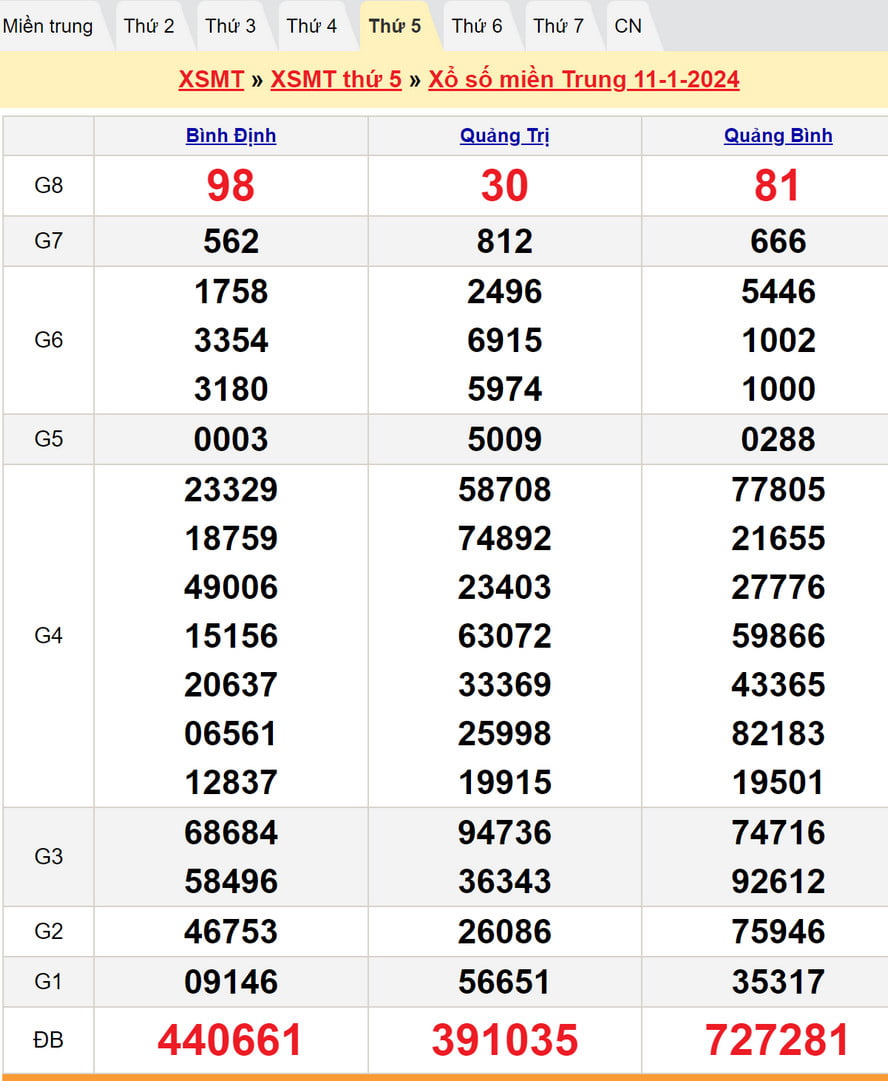Click the special prize number 391035
This screenshot has height=1081, width=888.
tap(505, 1040)
